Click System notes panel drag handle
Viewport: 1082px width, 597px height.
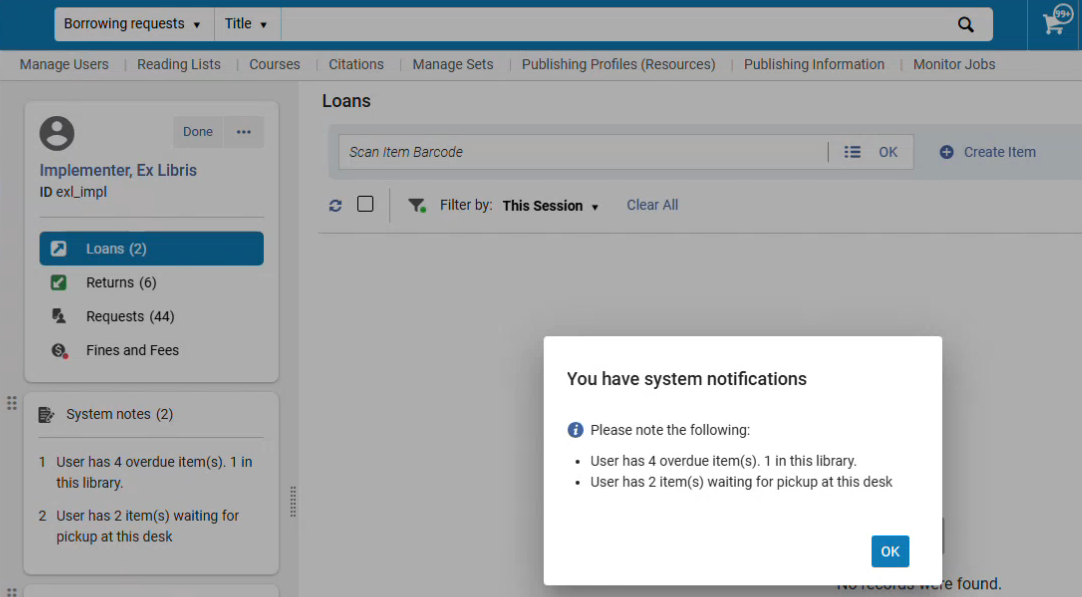12,403
